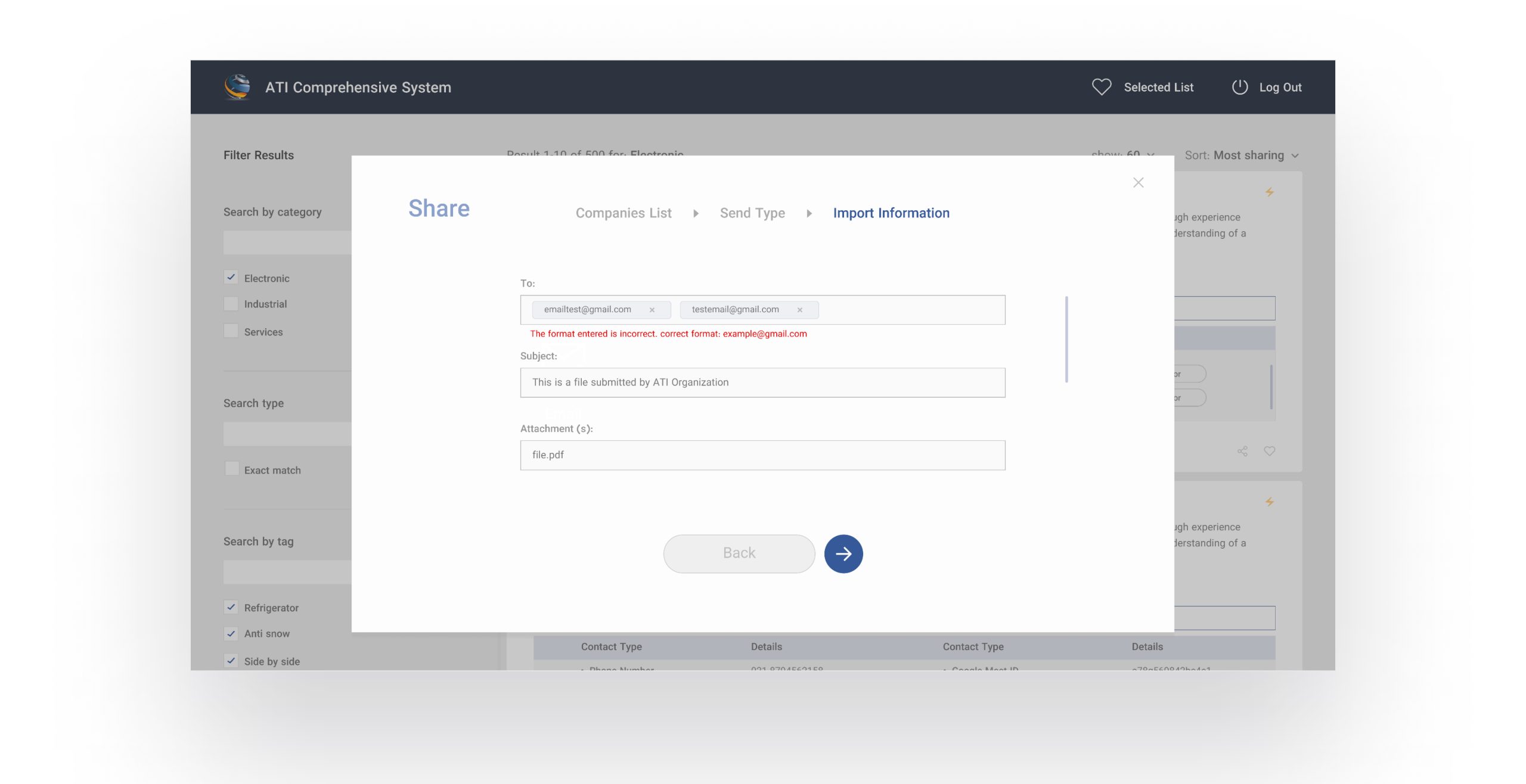Image resolution: width=1526 pixels, height=784 pixels.
Task: Go to the Companies List step
Action: click(x=623, y=213)
